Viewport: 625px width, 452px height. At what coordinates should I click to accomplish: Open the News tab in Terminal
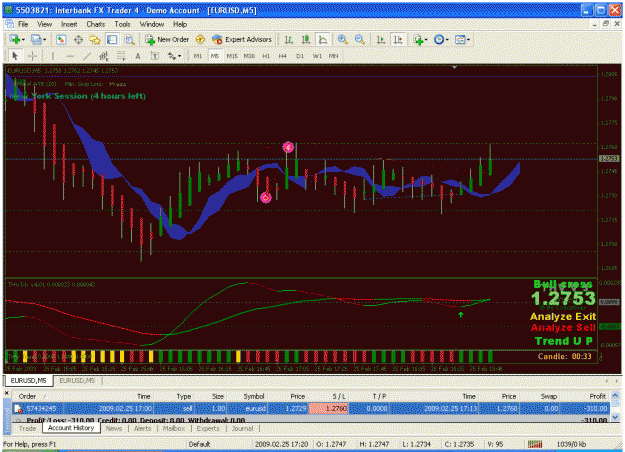114,428
